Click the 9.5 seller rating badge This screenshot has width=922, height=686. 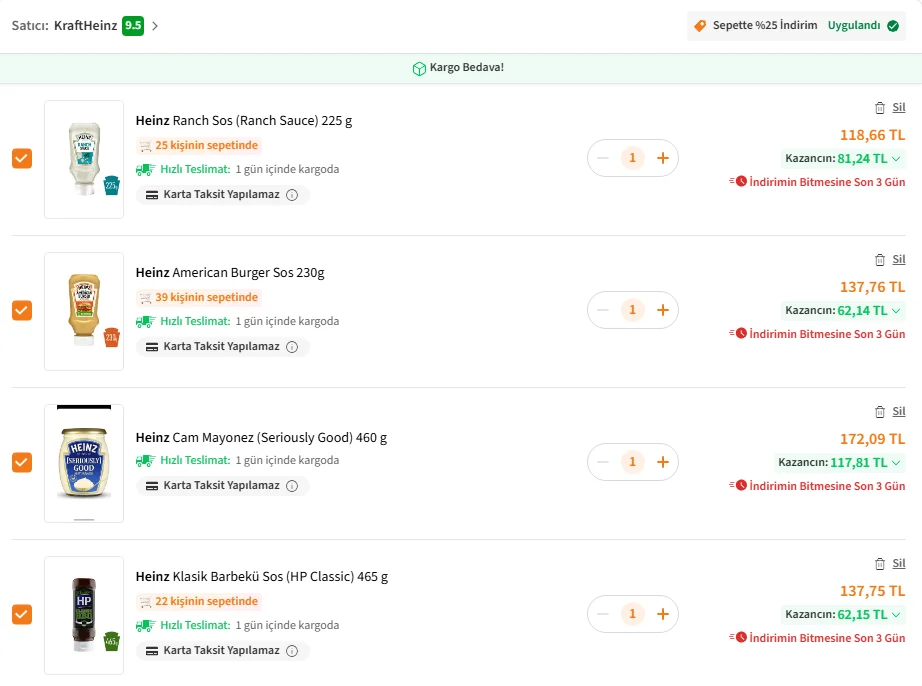click(x=133, y=26)
